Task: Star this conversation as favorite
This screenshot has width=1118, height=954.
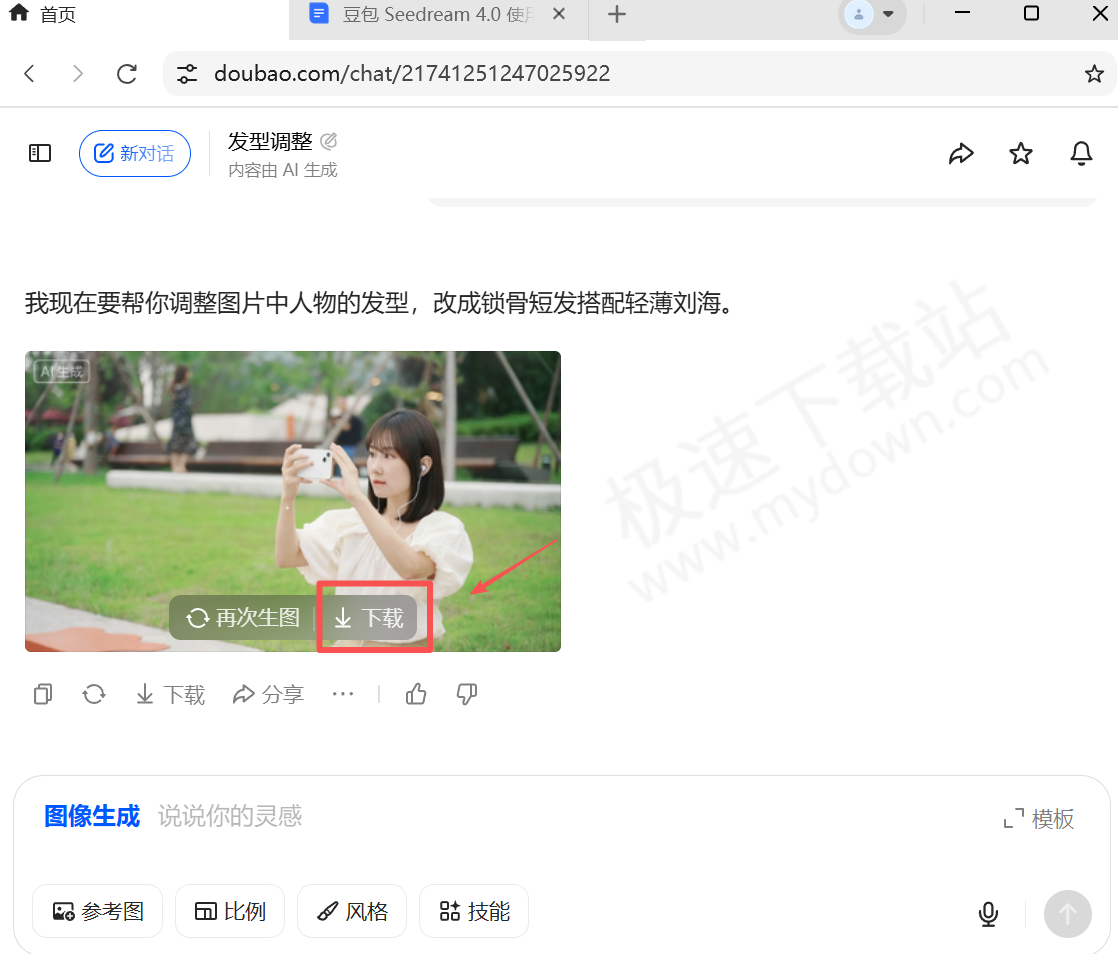Action: [1021, 153]
